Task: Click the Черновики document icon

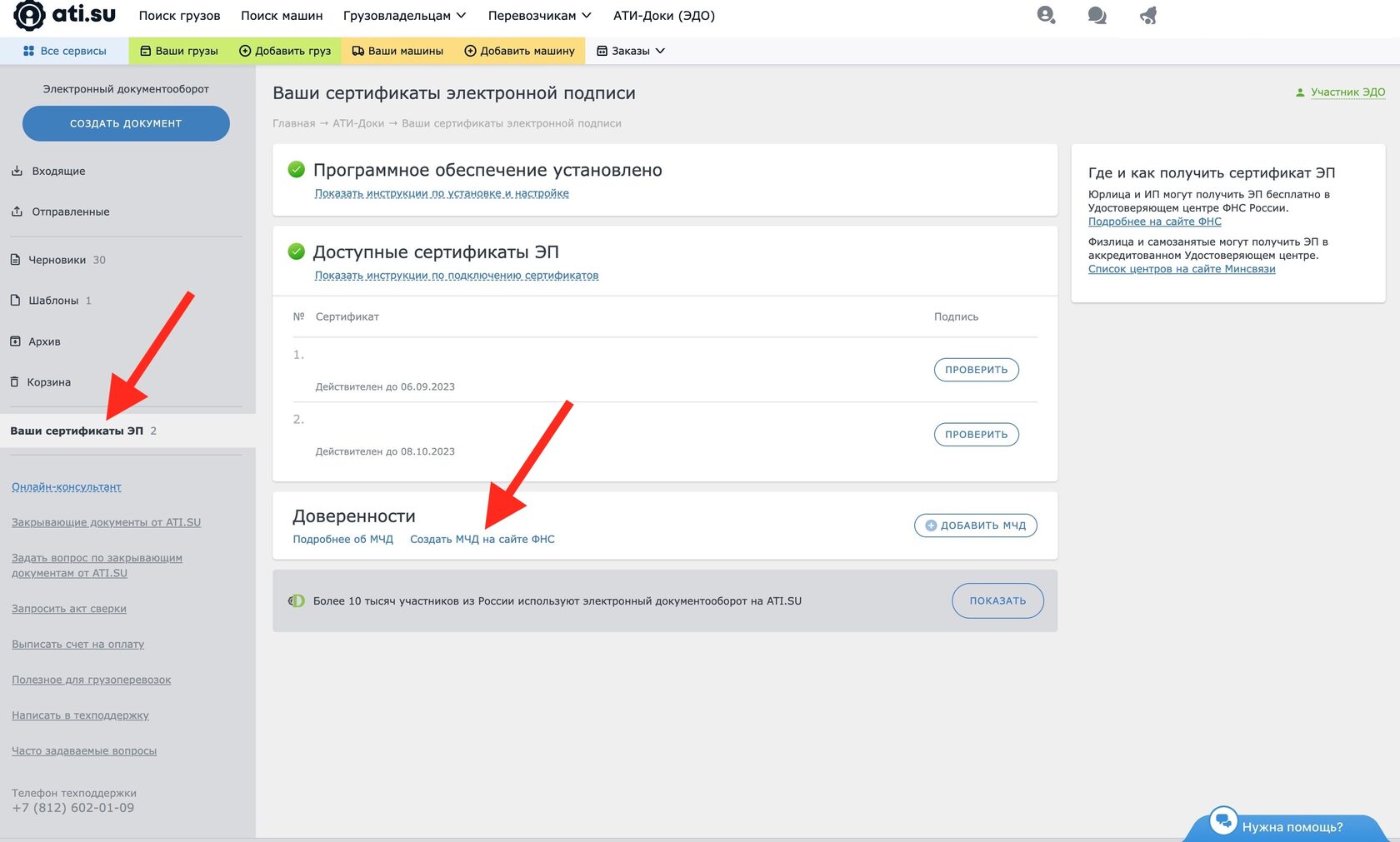Action: (15, 260)
